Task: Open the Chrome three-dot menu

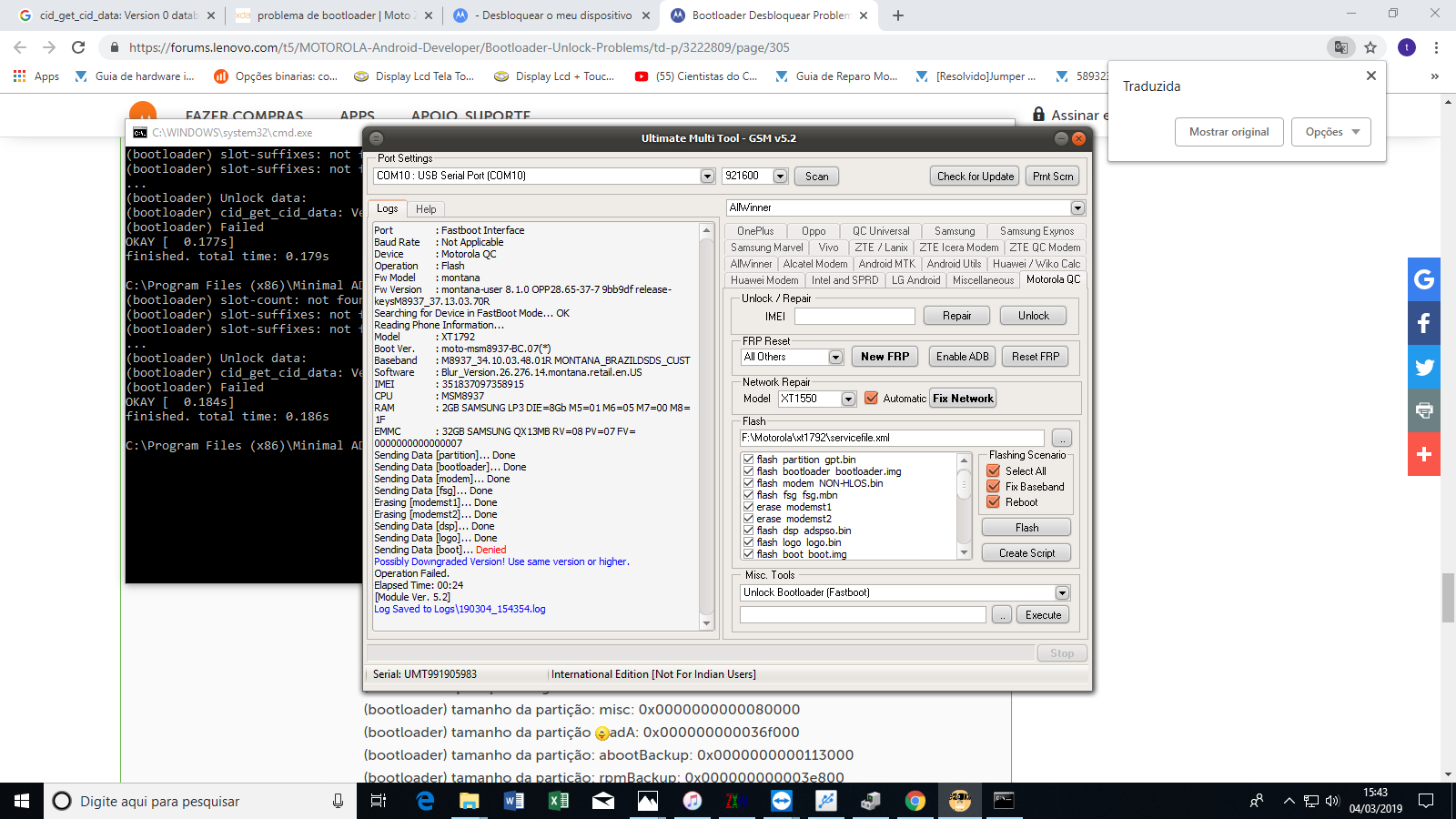Action: pyautogui.click(x=1436, y=47)
